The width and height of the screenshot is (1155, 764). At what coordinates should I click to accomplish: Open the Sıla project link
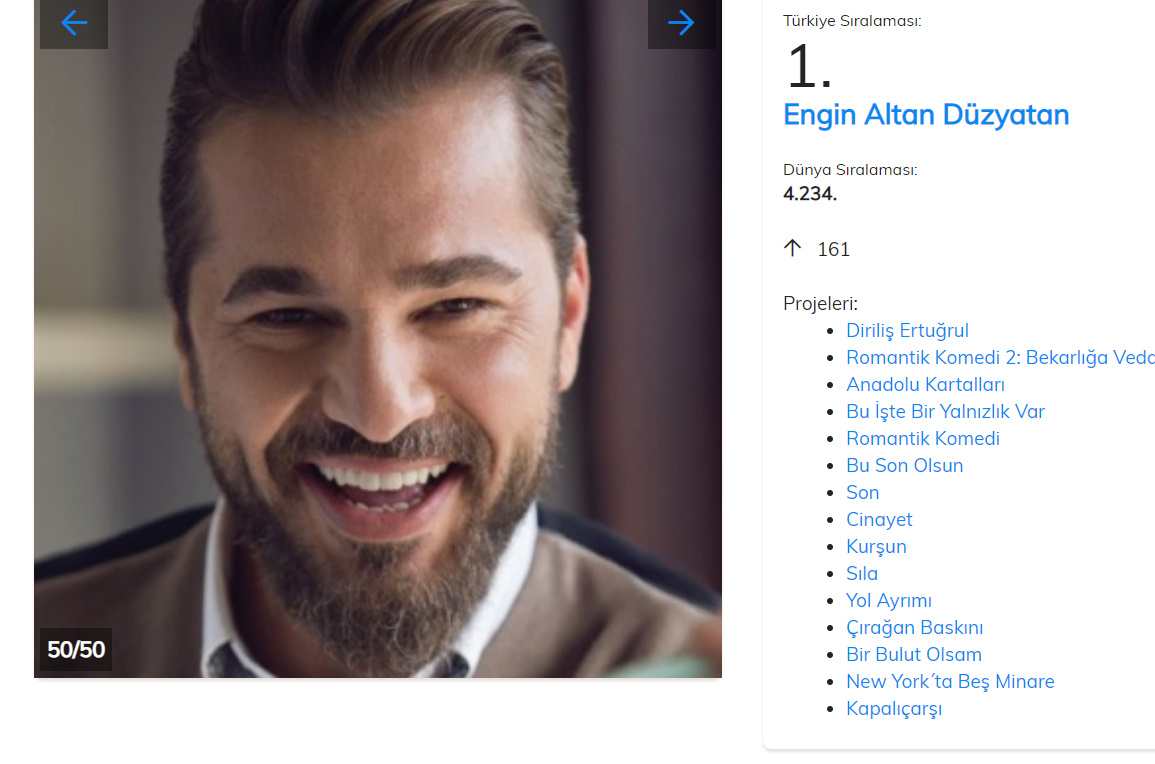coord(862,573)
